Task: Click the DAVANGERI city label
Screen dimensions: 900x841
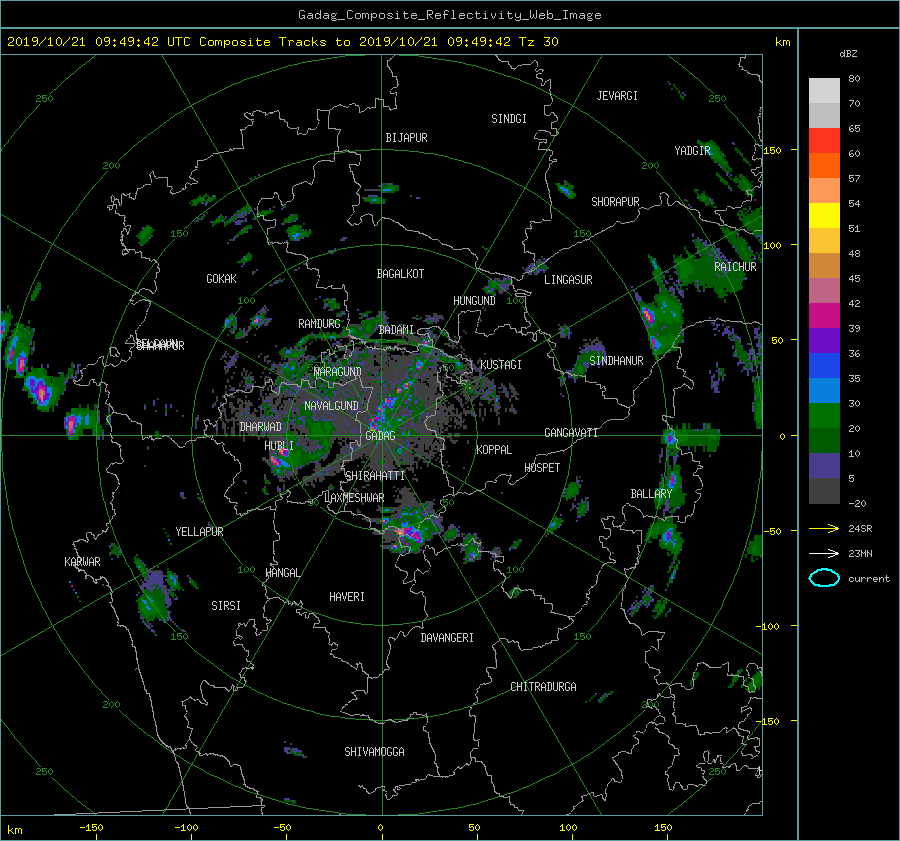Action: (x=447, y=638)
